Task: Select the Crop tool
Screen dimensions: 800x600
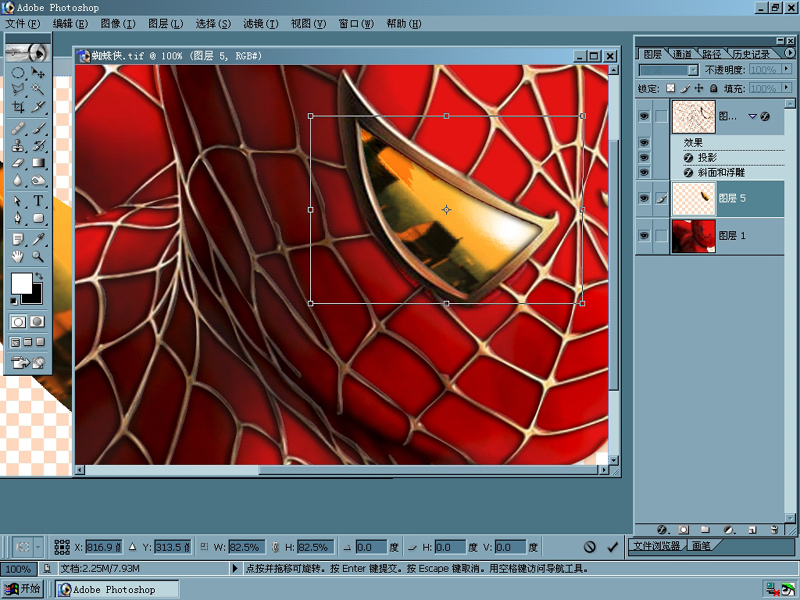Action: click(x=18, y=107)
